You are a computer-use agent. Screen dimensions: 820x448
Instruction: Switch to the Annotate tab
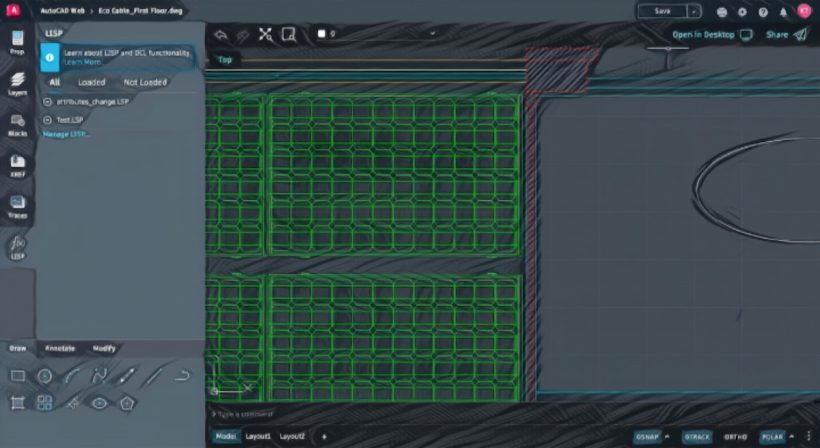[60, 348]
